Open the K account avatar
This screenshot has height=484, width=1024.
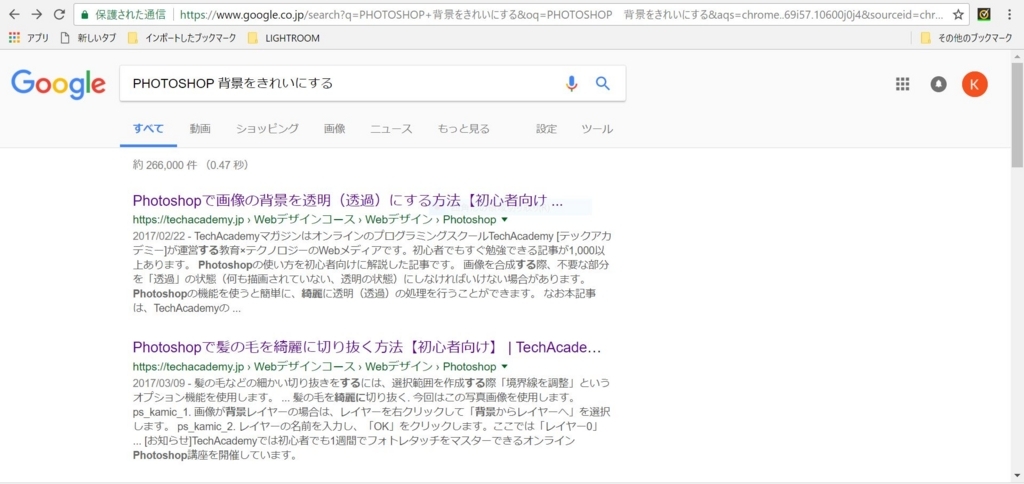974,84
